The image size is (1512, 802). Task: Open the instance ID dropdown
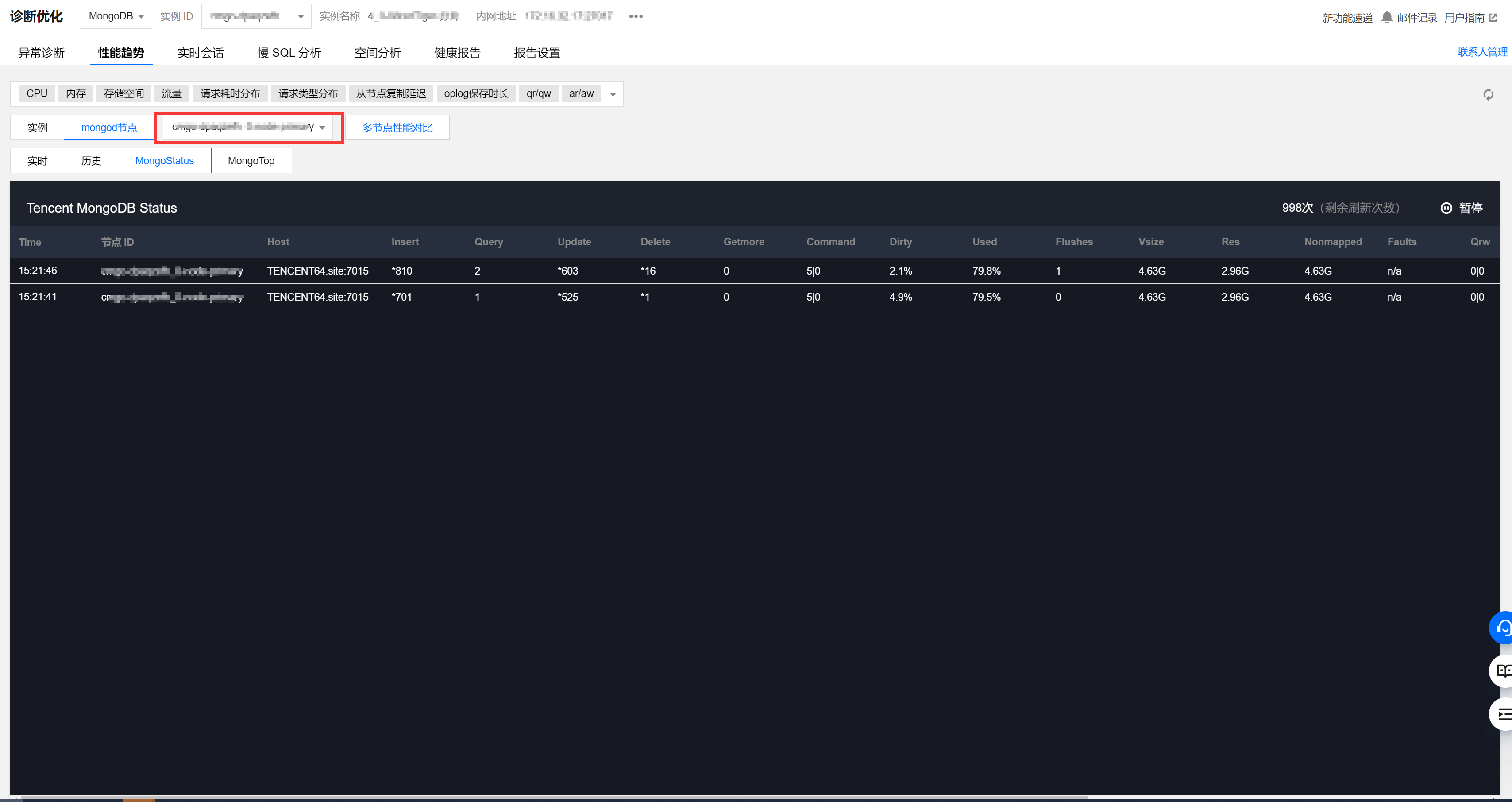click(x=255, y=16)
